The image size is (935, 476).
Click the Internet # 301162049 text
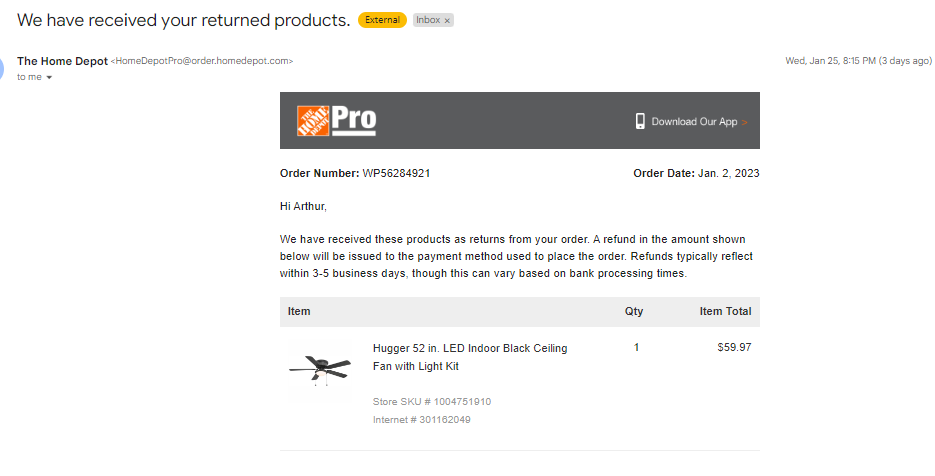point(422,419)
